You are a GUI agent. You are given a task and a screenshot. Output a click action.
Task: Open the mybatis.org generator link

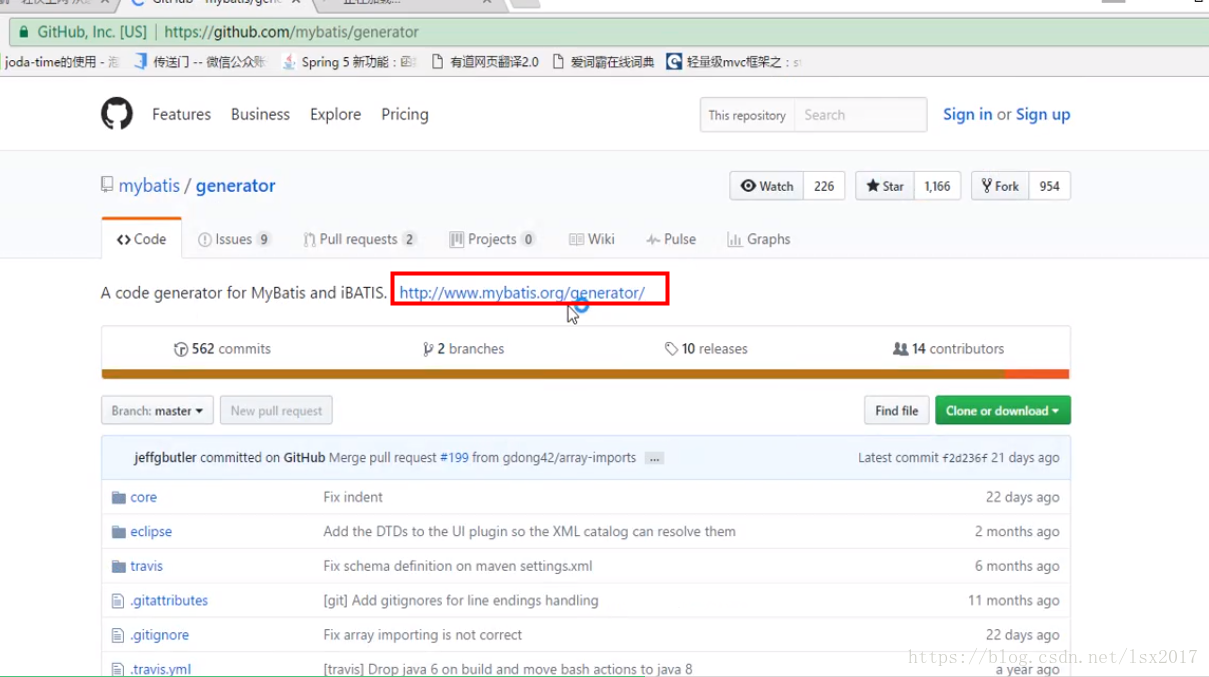(x=522, y=293)
